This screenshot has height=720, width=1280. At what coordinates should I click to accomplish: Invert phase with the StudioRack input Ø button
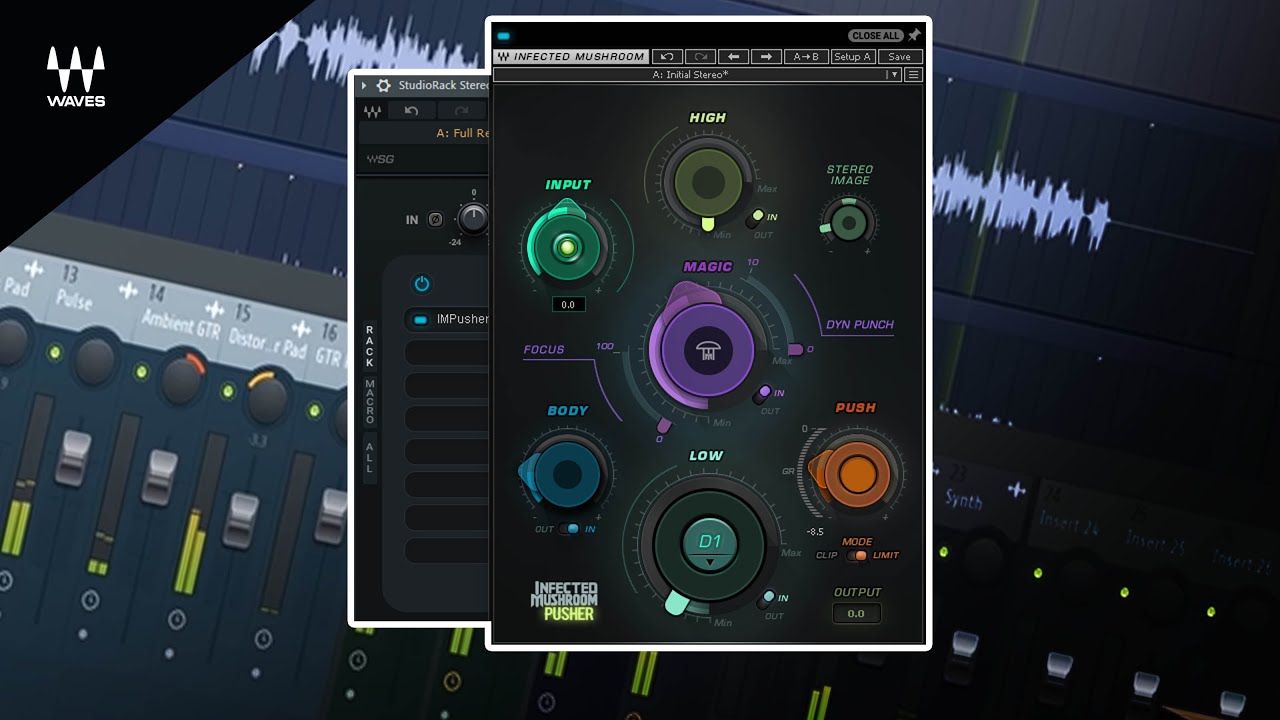pos(436,220)
